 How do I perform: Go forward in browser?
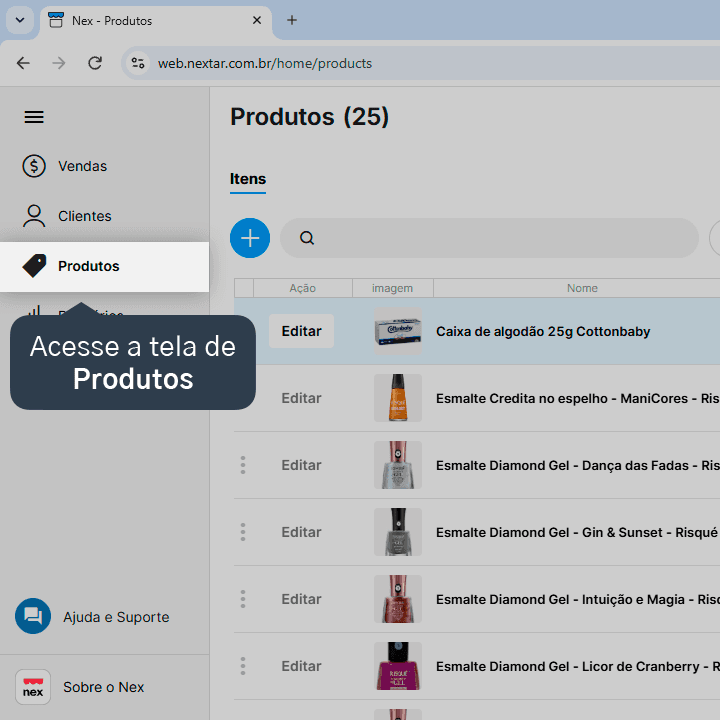pyautogui.click(x=59, y=63)
